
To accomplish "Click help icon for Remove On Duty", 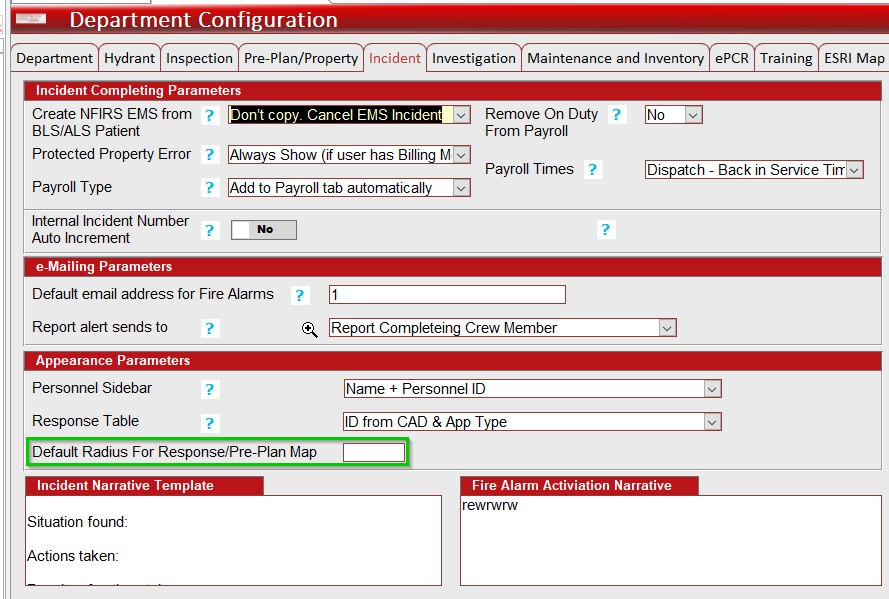I will [x=616, y=116].
